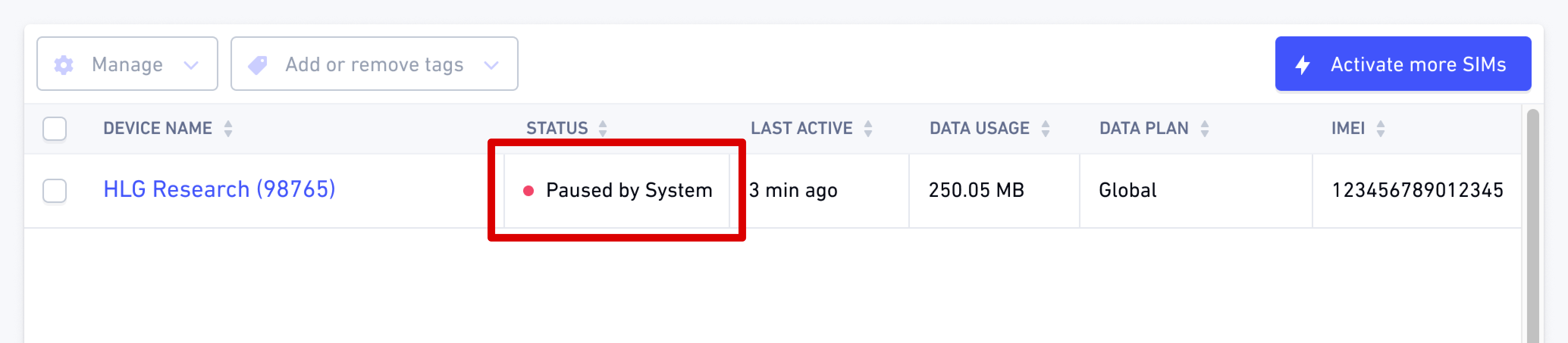
Task: Click the gear icon in Manage
Action: tap(63, 64)
